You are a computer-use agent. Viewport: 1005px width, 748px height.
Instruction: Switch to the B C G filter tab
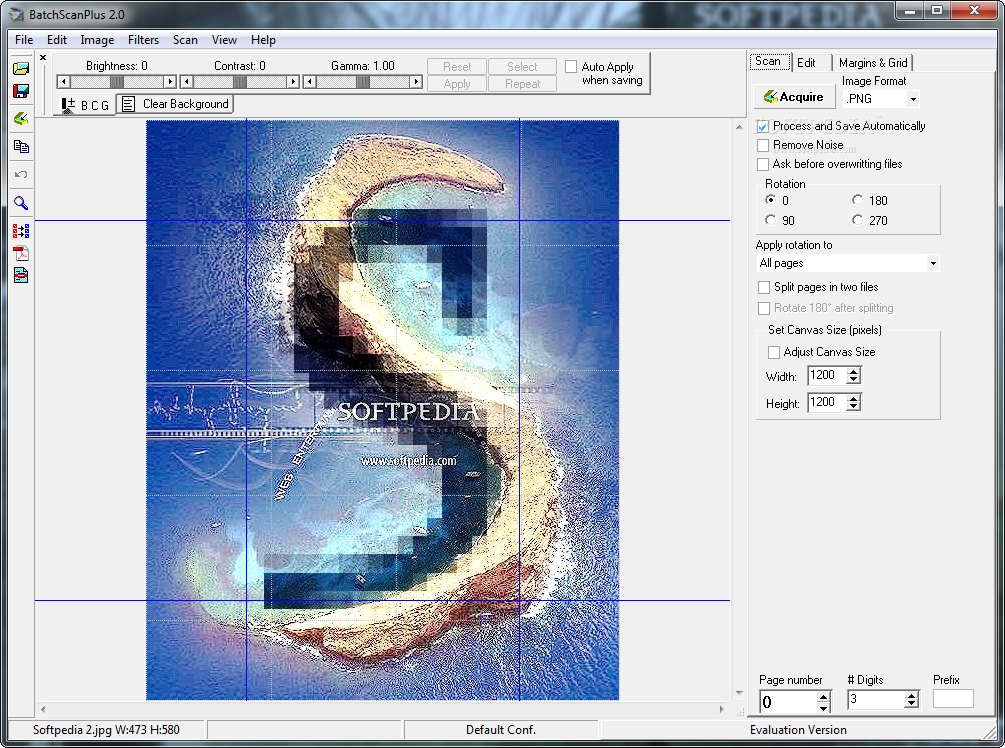click(86, 105)
